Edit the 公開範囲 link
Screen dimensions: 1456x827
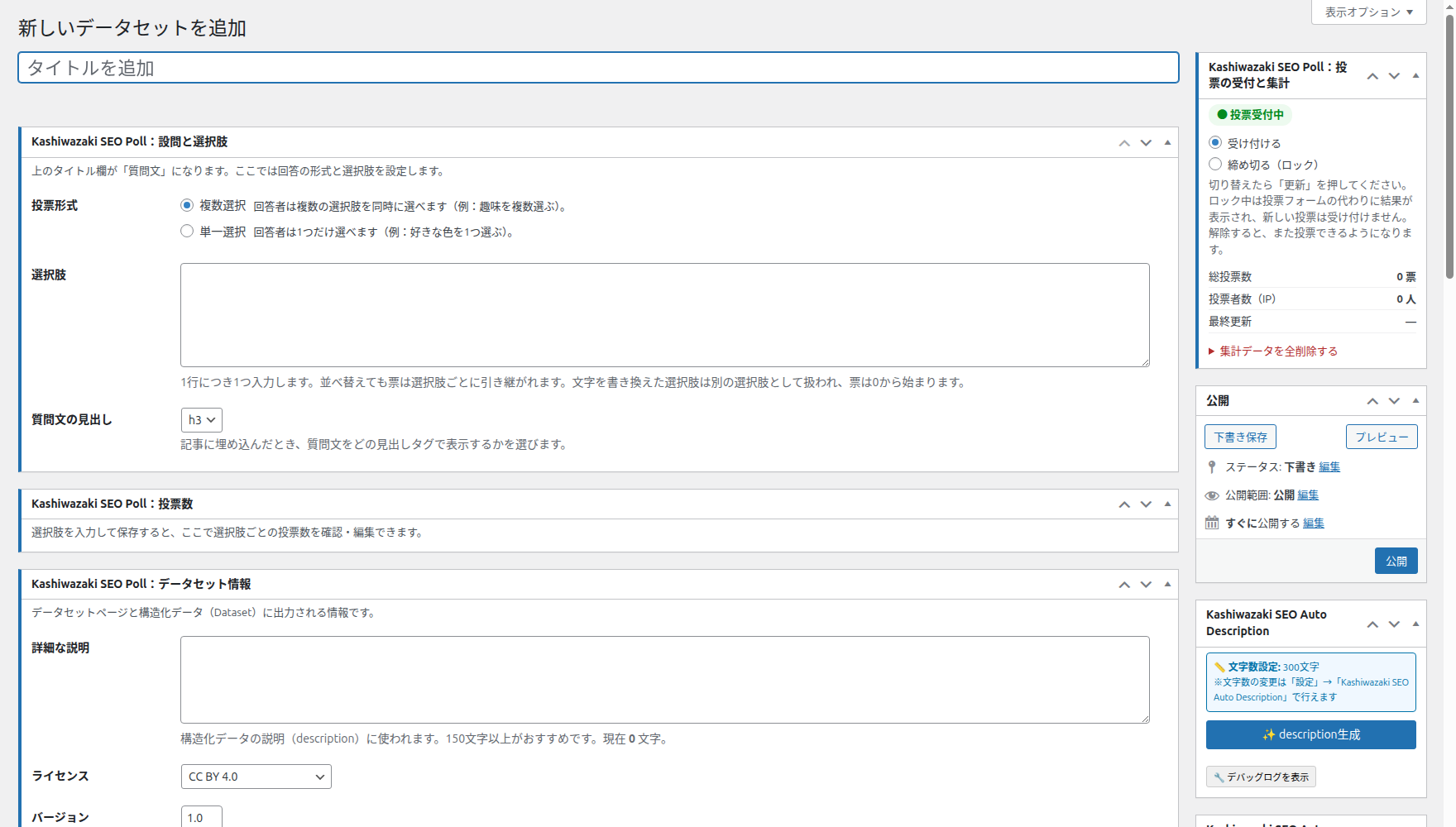pyautogui.click(x=1308, y=495)
